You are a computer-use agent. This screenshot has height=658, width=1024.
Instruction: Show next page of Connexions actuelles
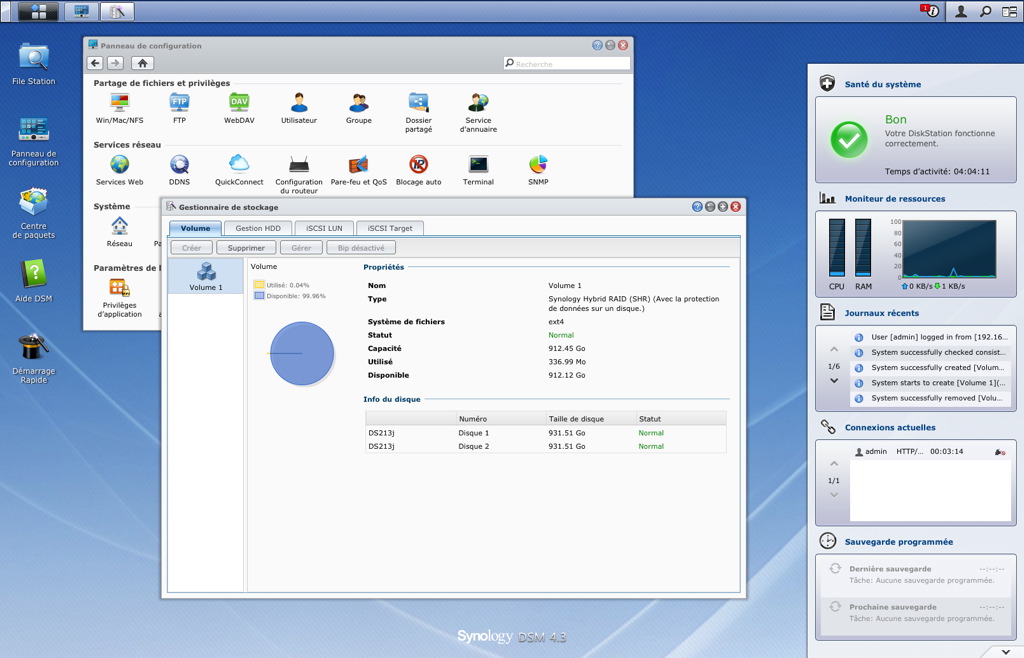click(834, 495)
